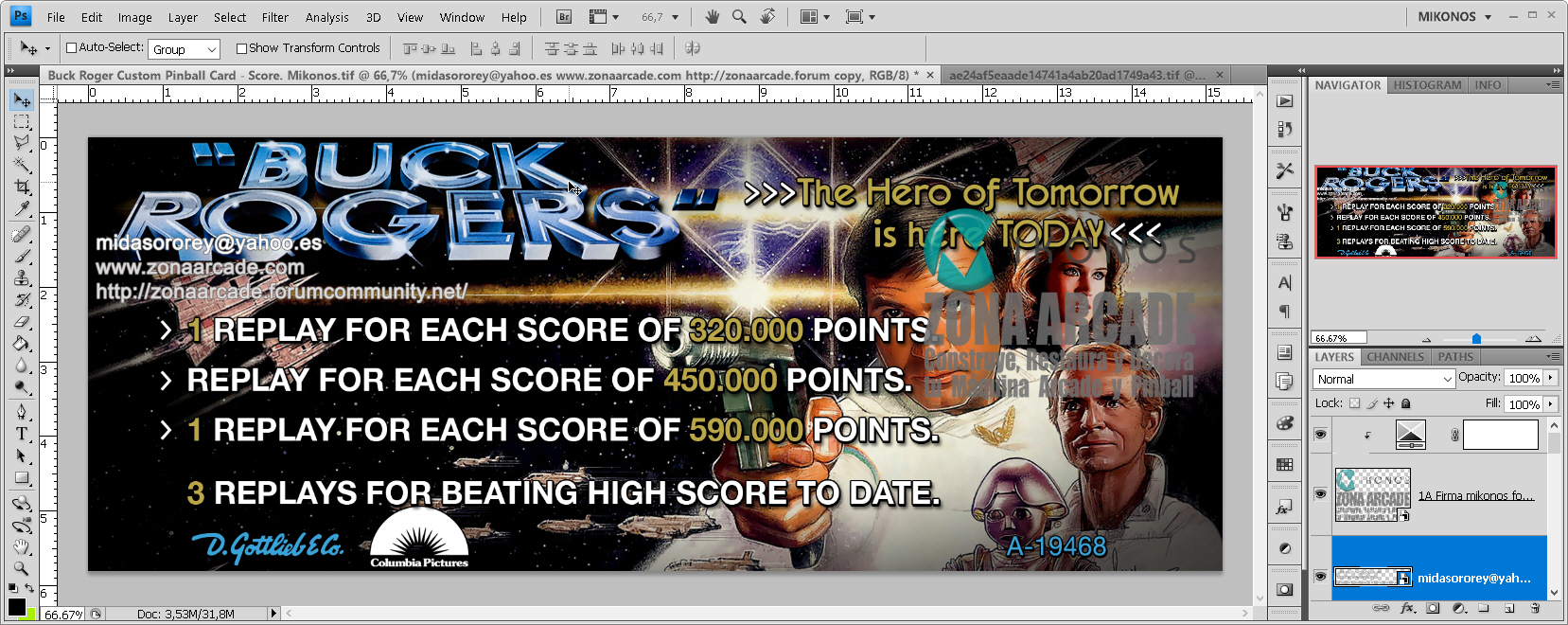Click the link layers icon
The height and width of the screenshot is (625, 1568).
coord(1382,608)
